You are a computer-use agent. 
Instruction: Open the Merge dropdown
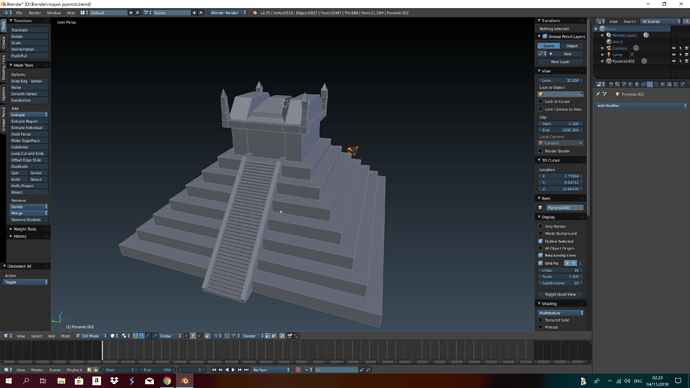29,213
